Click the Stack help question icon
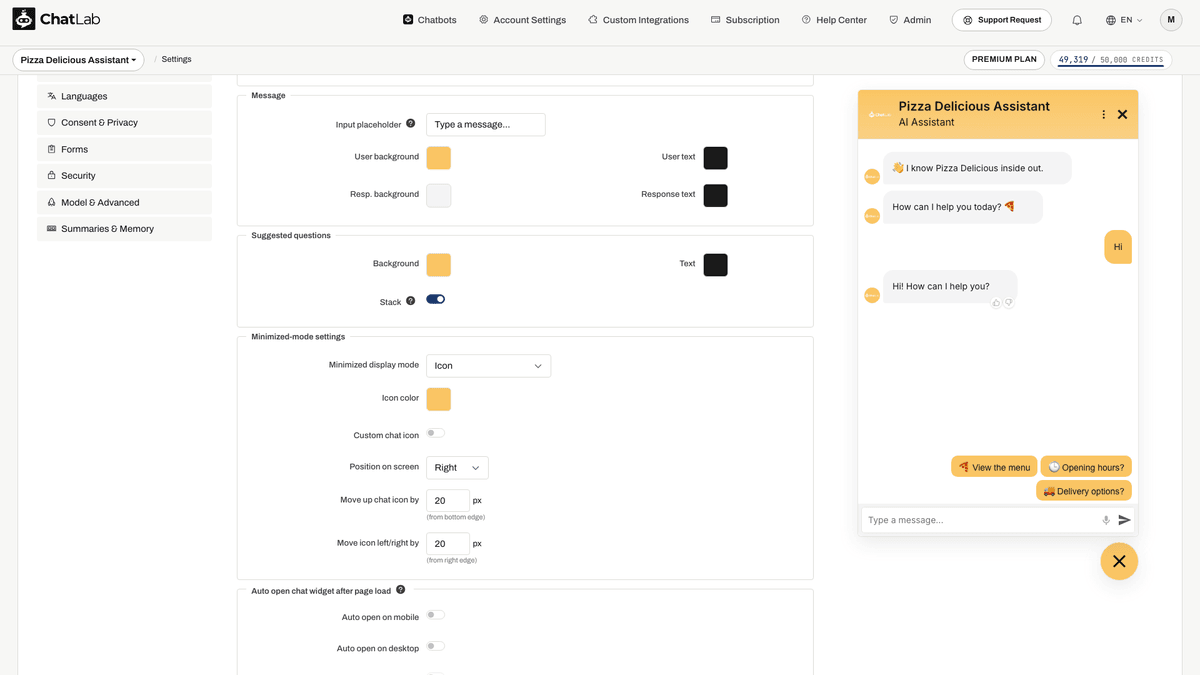Screen dimensions: 1200x675 pos(411,301)
